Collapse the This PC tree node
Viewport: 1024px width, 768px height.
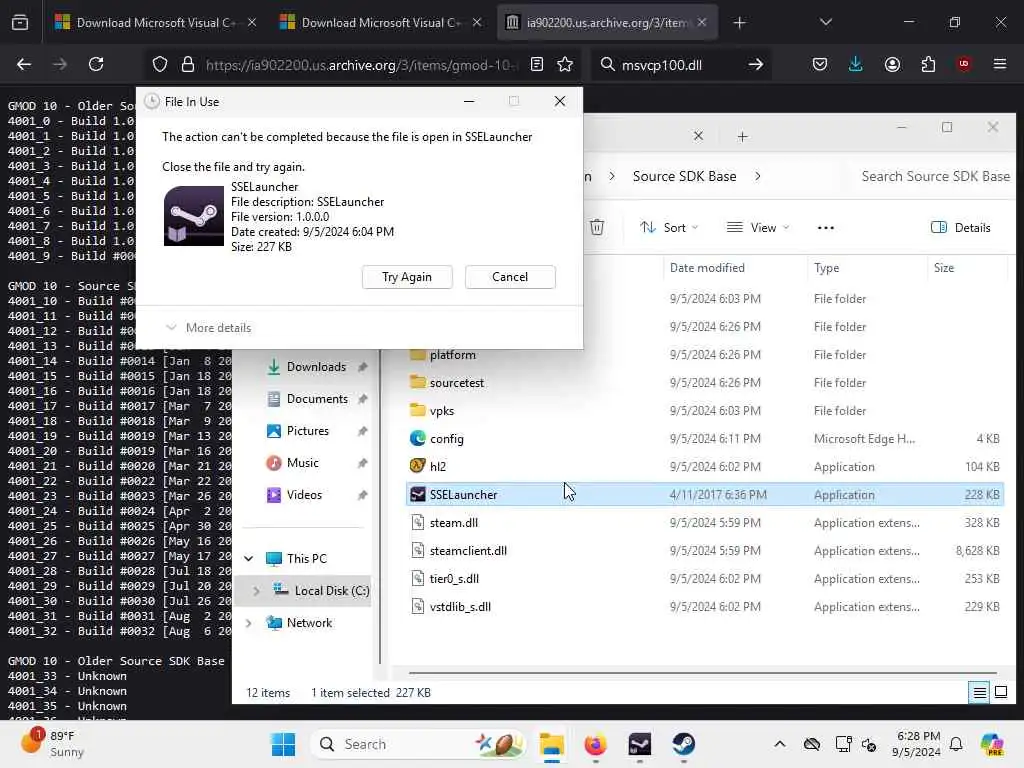click(x=249, y=558)
